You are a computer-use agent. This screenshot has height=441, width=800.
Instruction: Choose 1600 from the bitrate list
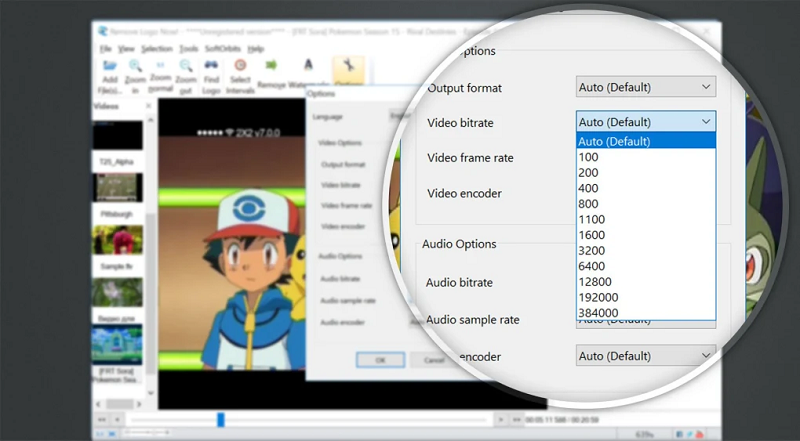coord(646,235)
